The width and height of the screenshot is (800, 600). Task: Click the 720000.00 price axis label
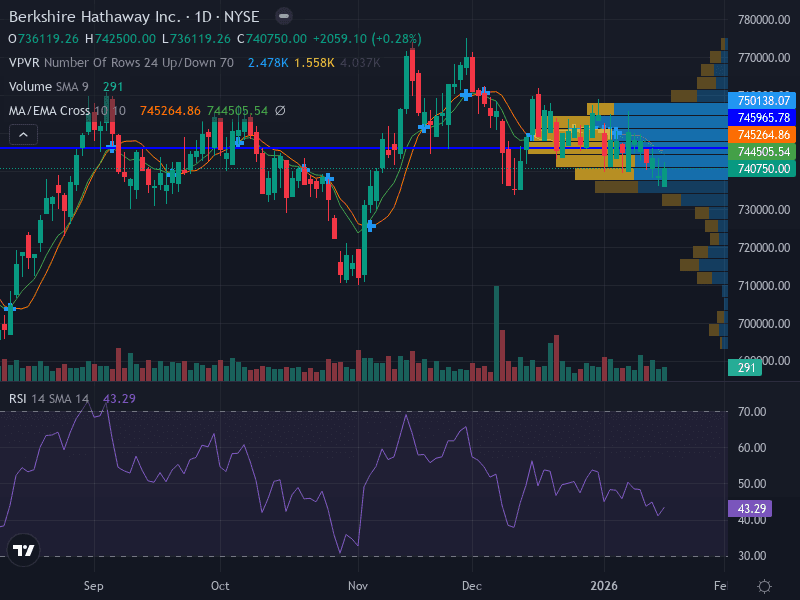pyautogui.click(x=764, y=247)
